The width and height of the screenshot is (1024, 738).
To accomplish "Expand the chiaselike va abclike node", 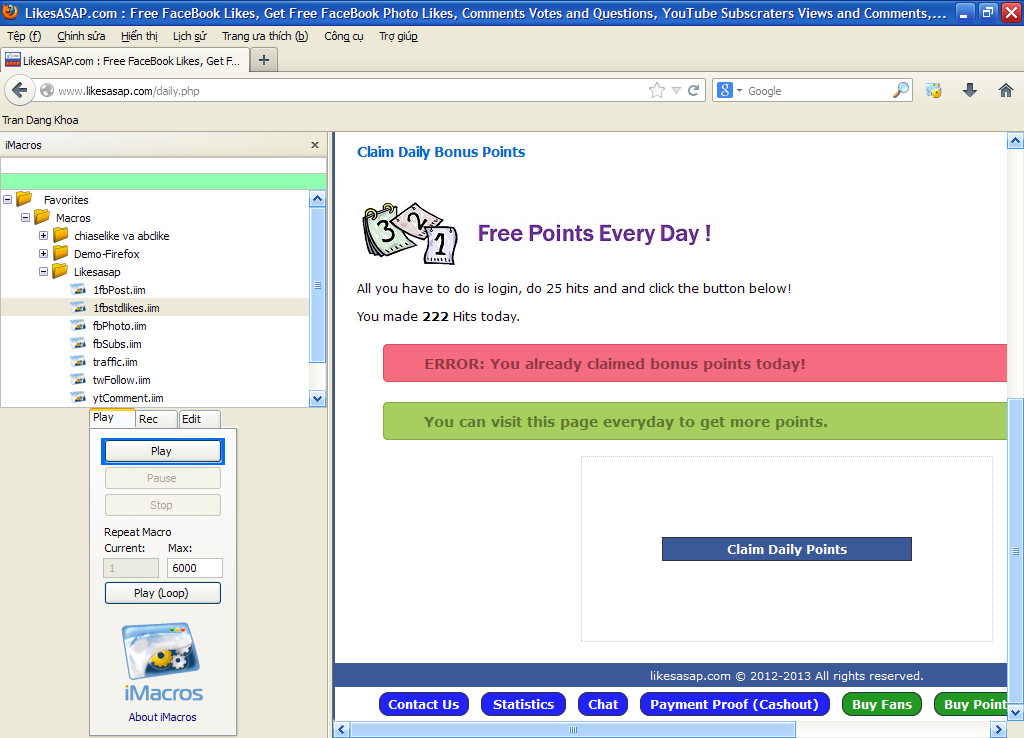I will pos(43,235).
